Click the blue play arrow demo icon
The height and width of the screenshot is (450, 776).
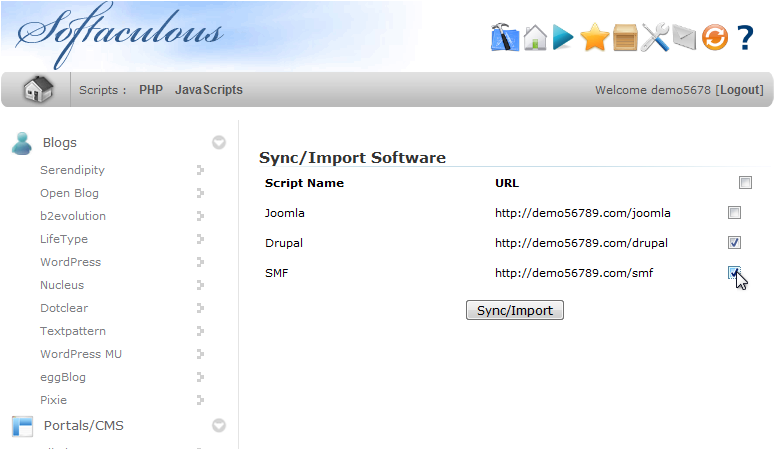pos(563,38)
